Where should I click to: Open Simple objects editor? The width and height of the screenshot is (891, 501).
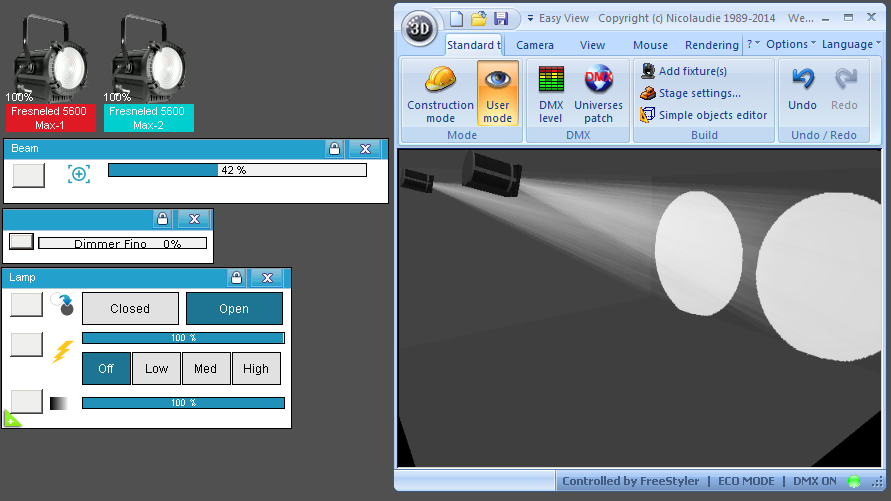pyautogui.click(x=703, y=115)
